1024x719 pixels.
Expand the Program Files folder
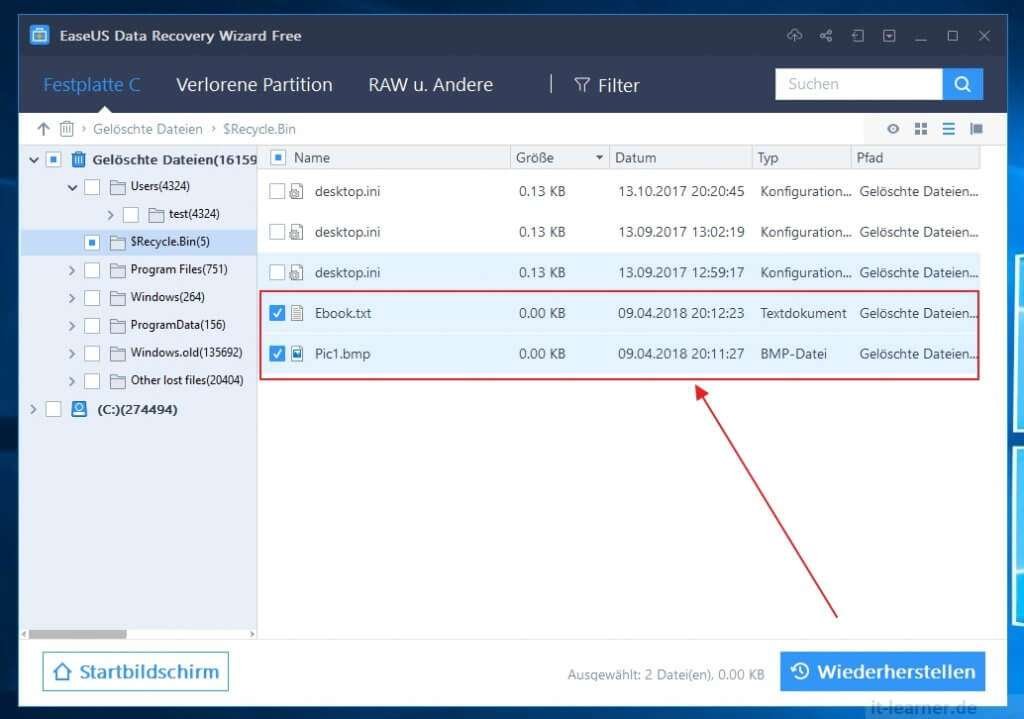click(70, 269)
